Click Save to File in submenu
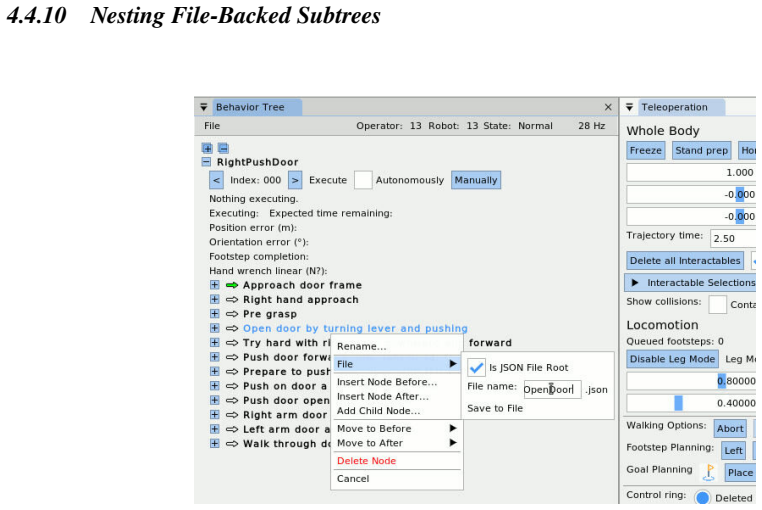Viewport: 762px width, 510px height. (495, 408)
